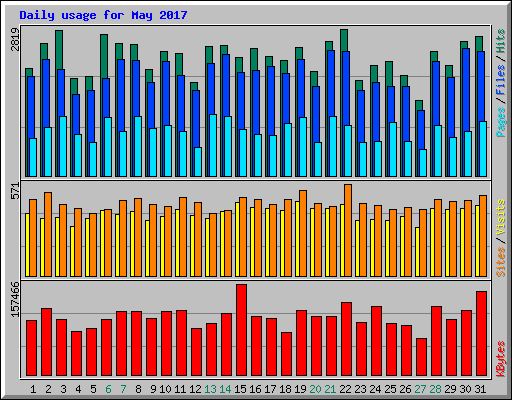Click the 'Pages' legend label
This screenshot has height=400, width=512.
(x=501, y=122)
